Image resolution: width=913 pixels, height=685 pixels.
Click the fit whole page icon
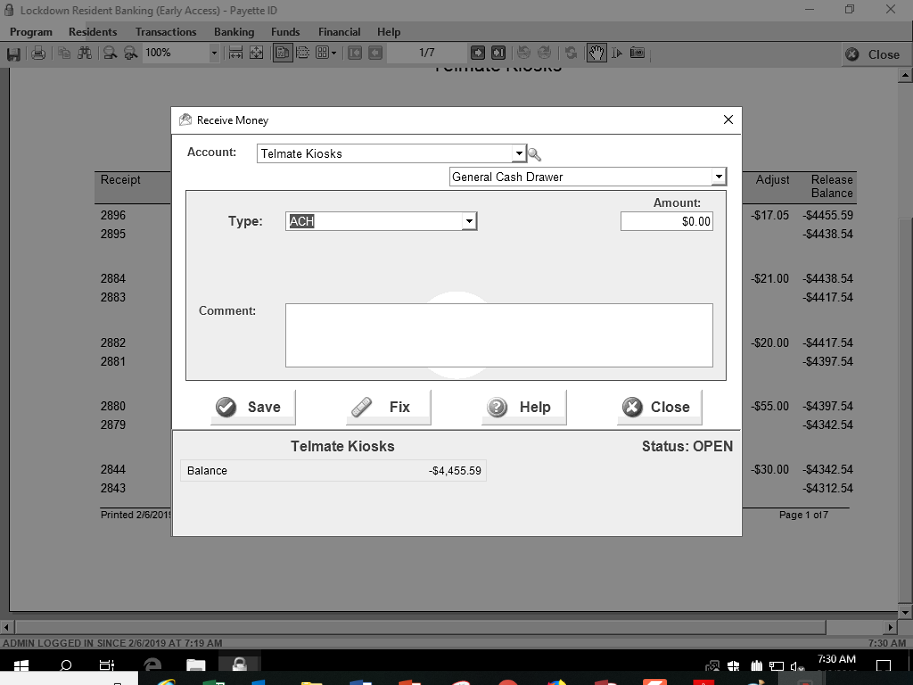pyautogui.click(x=256, y=53)
